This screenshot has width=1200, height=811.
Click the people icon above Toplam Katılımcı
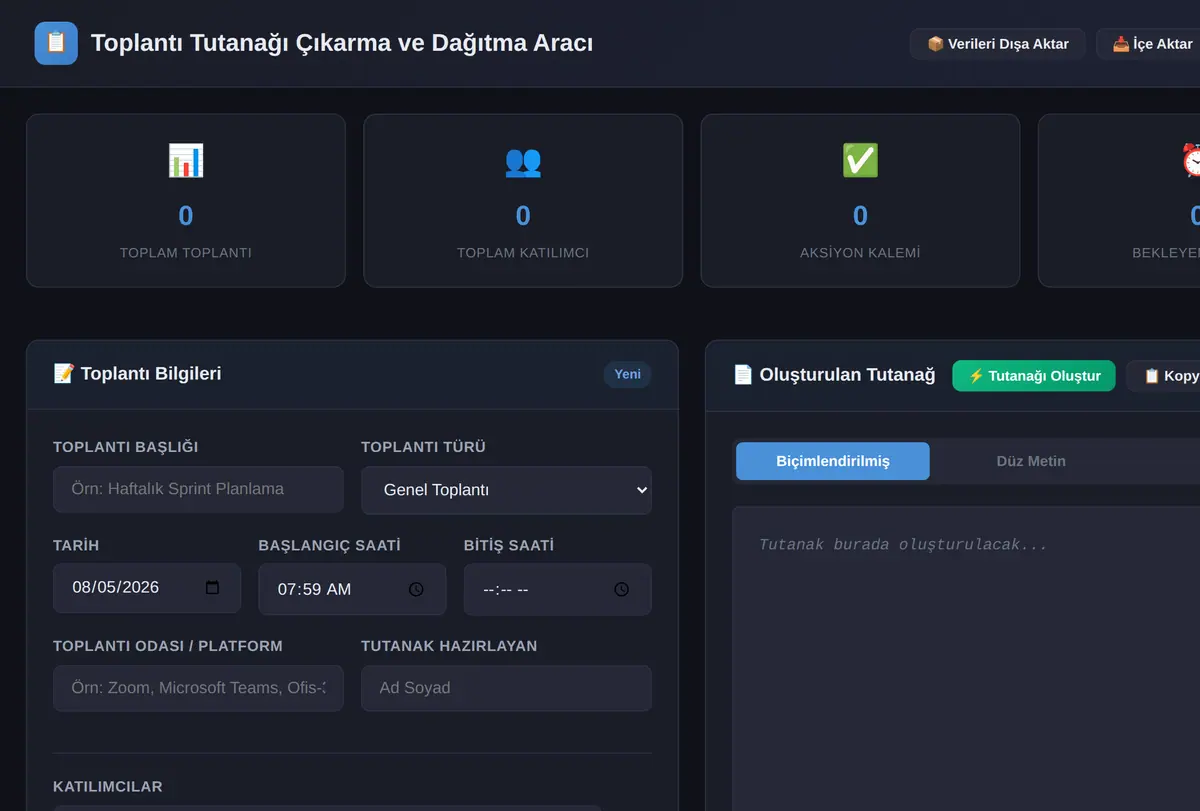(x=523, y=161)
